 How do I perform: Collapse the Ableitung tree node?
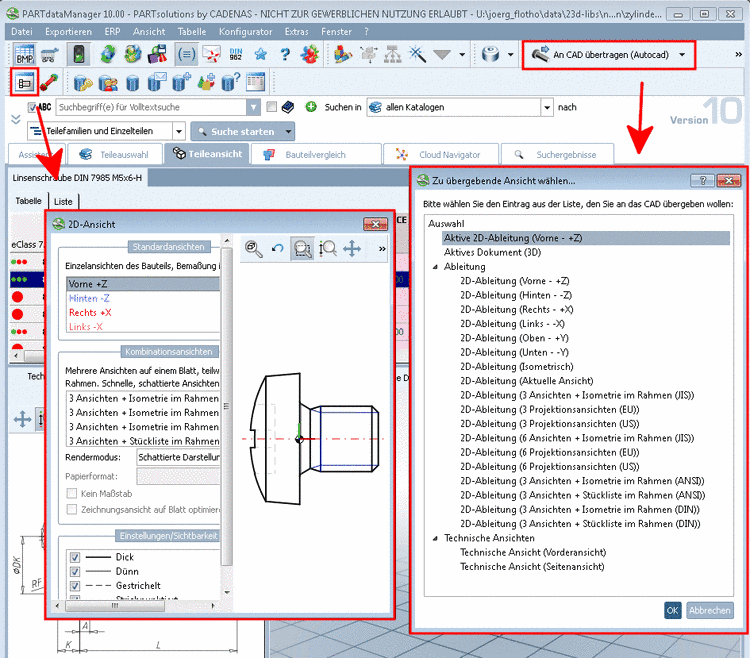[x=435, y=267]
